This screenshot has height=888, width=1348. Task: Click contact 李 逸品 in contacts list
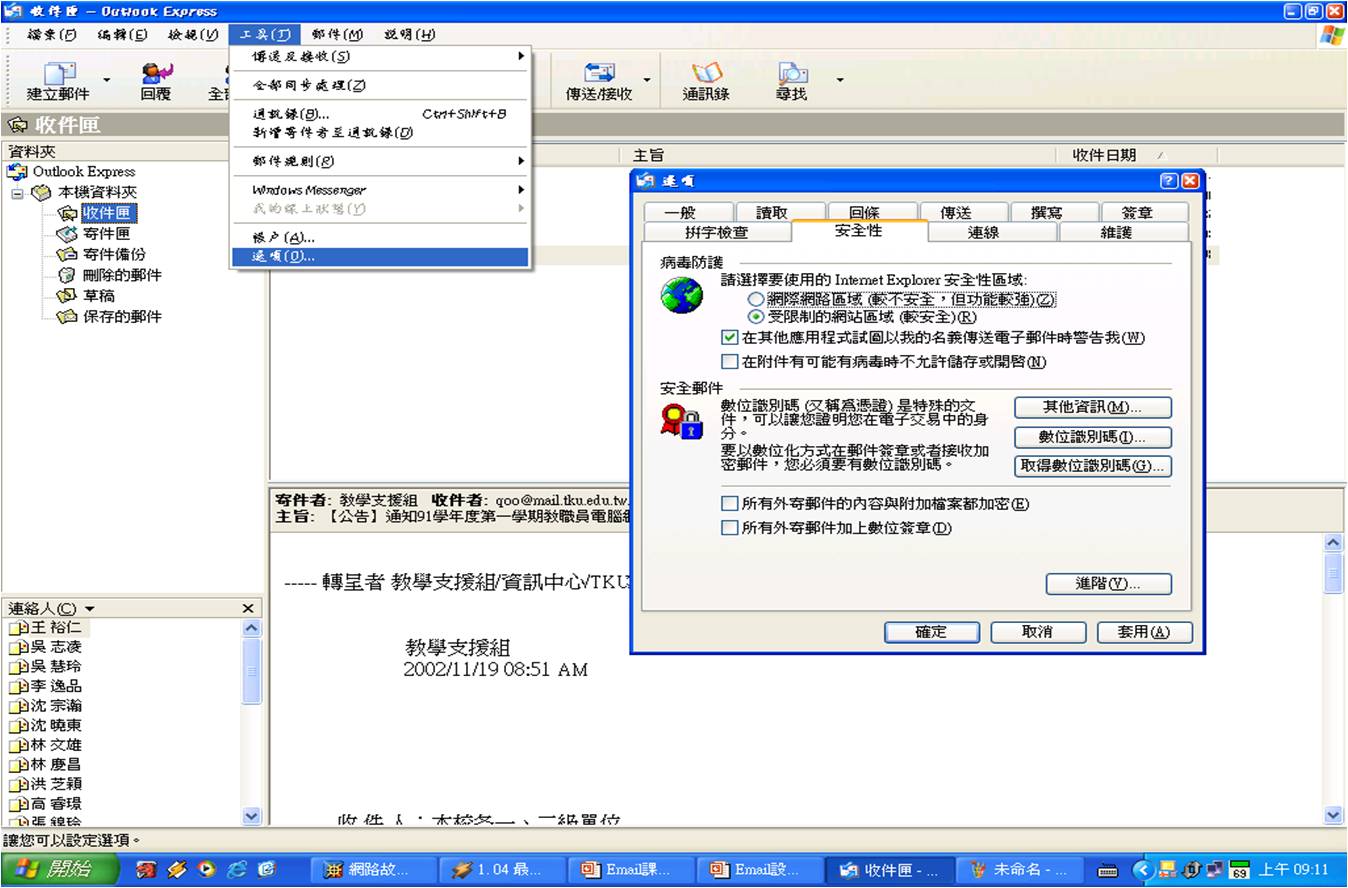(56, 686)
